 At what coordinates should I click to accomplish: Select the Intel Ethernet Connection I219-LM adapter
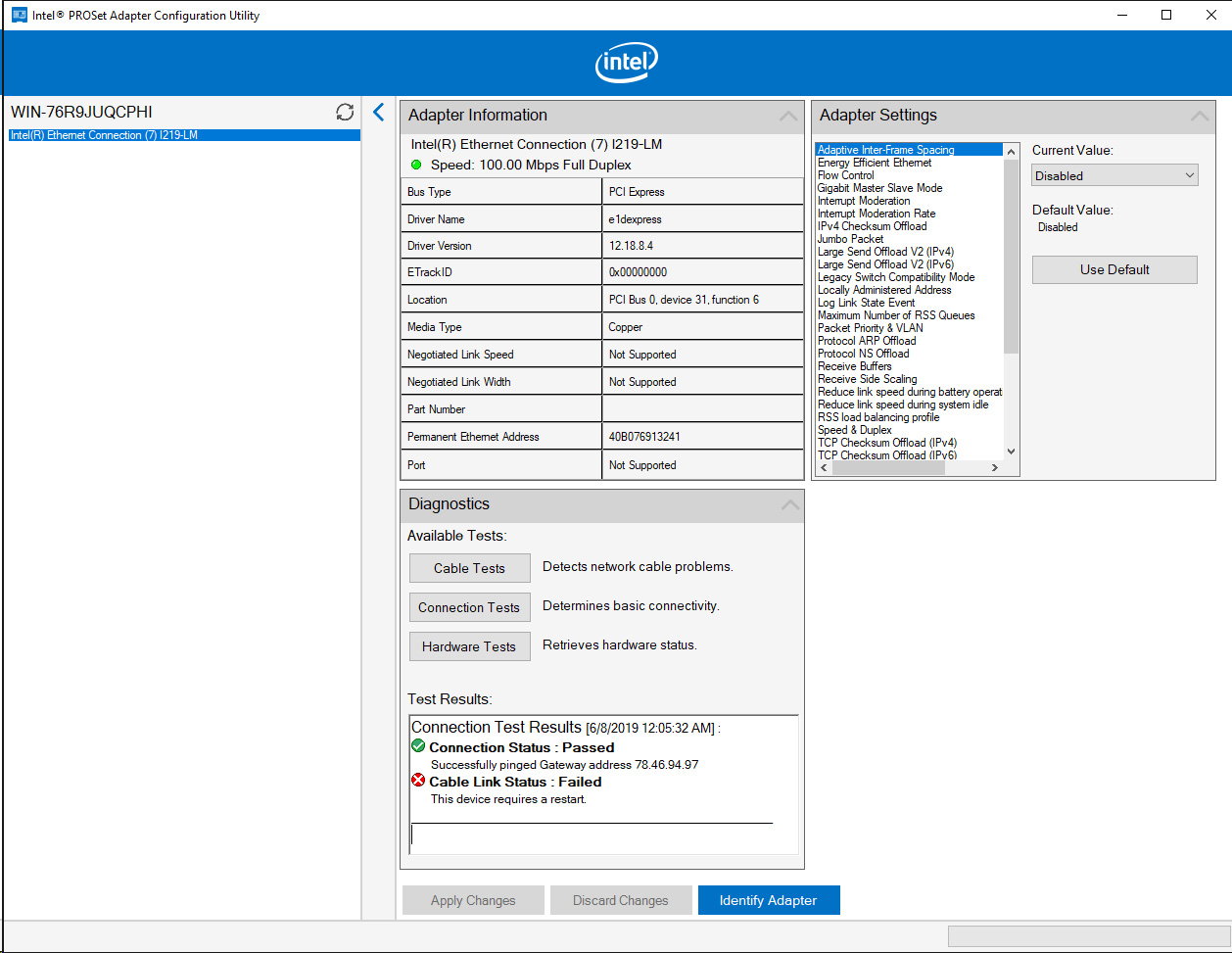(x=184, y=135)
